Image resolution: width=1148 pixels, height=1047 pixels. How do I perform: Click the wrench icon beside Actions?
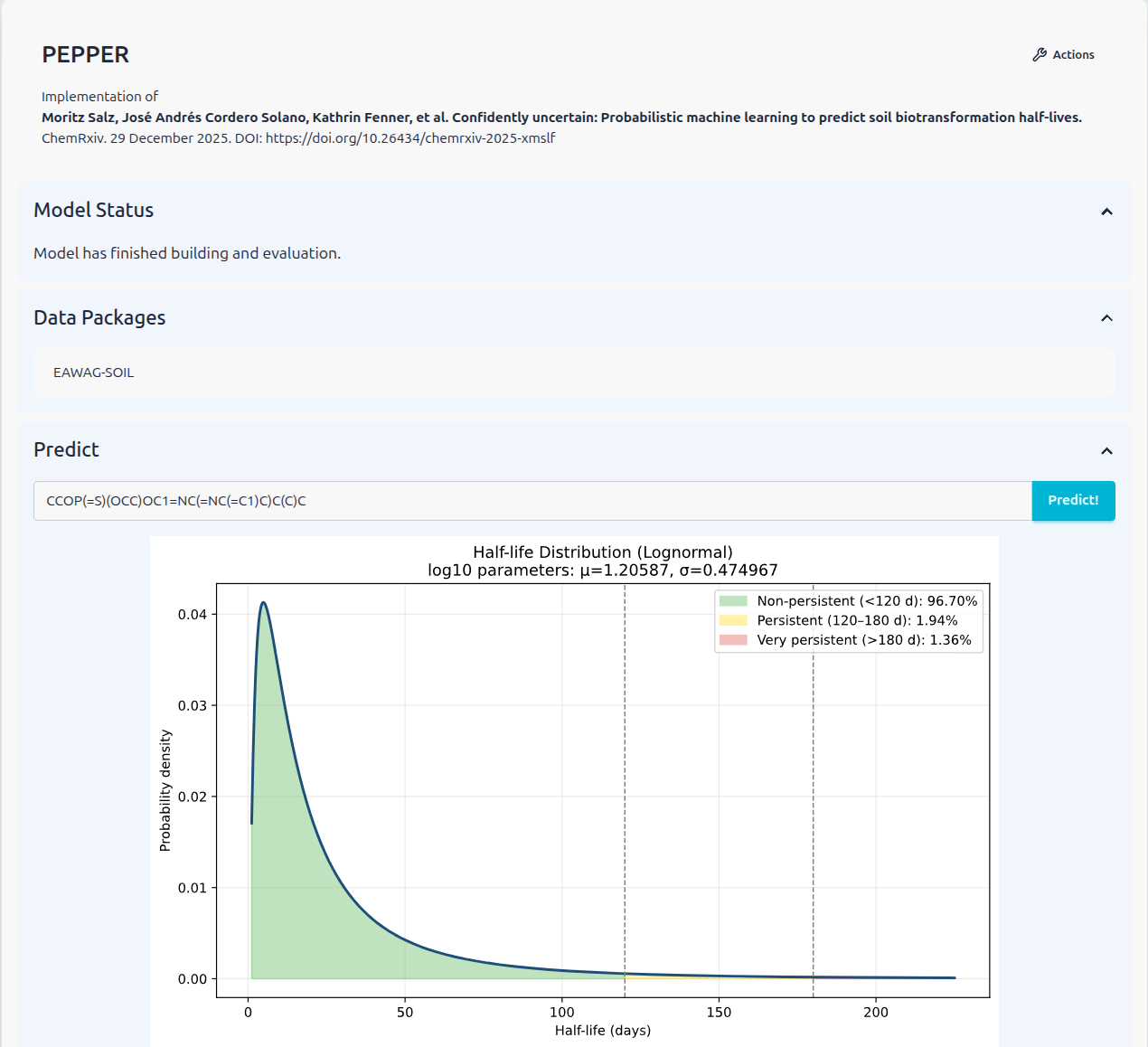(x=1040, y=55)
